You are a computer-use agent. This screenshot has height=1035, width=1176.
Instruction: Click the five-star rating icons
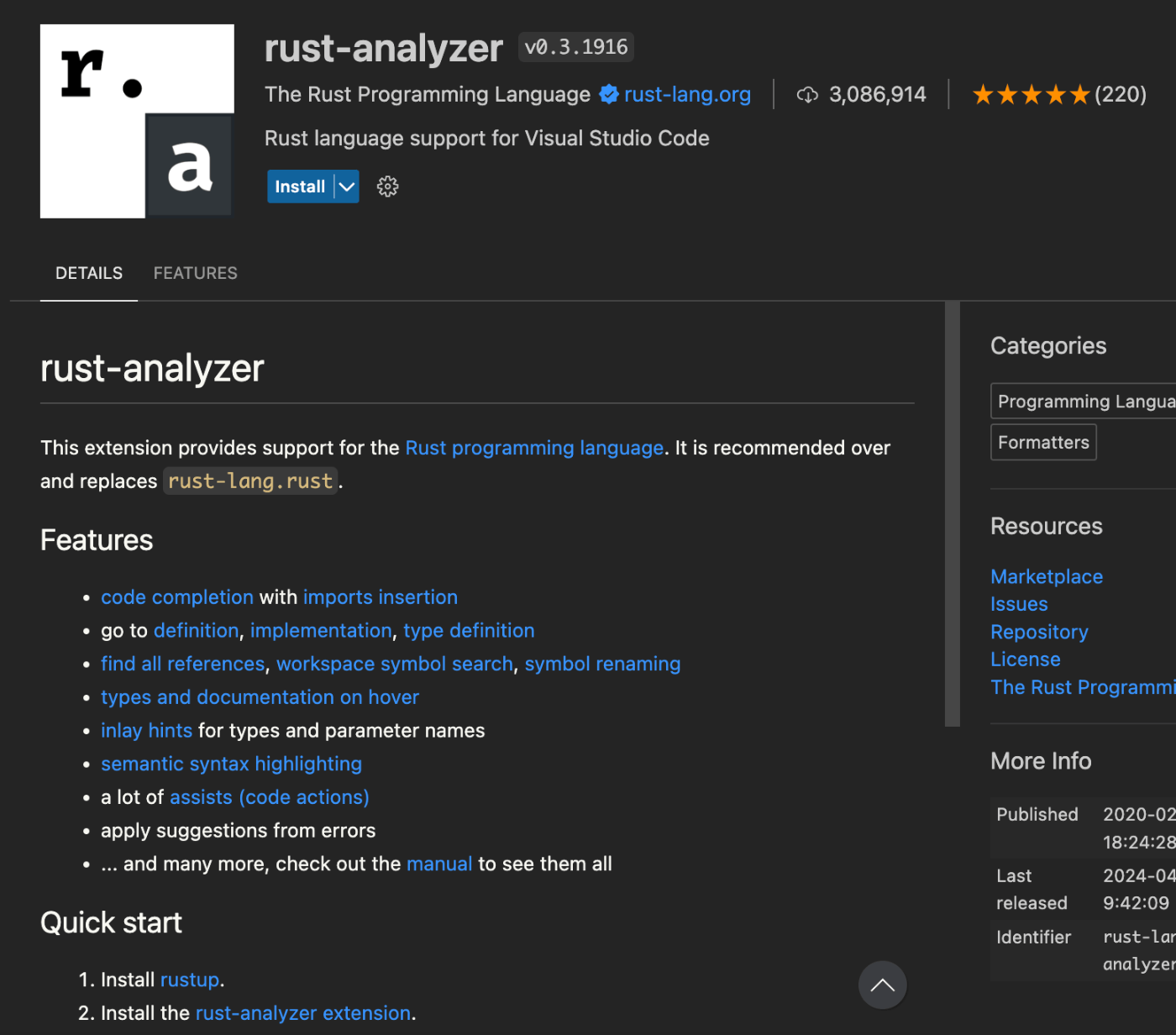click(1031, 95)
